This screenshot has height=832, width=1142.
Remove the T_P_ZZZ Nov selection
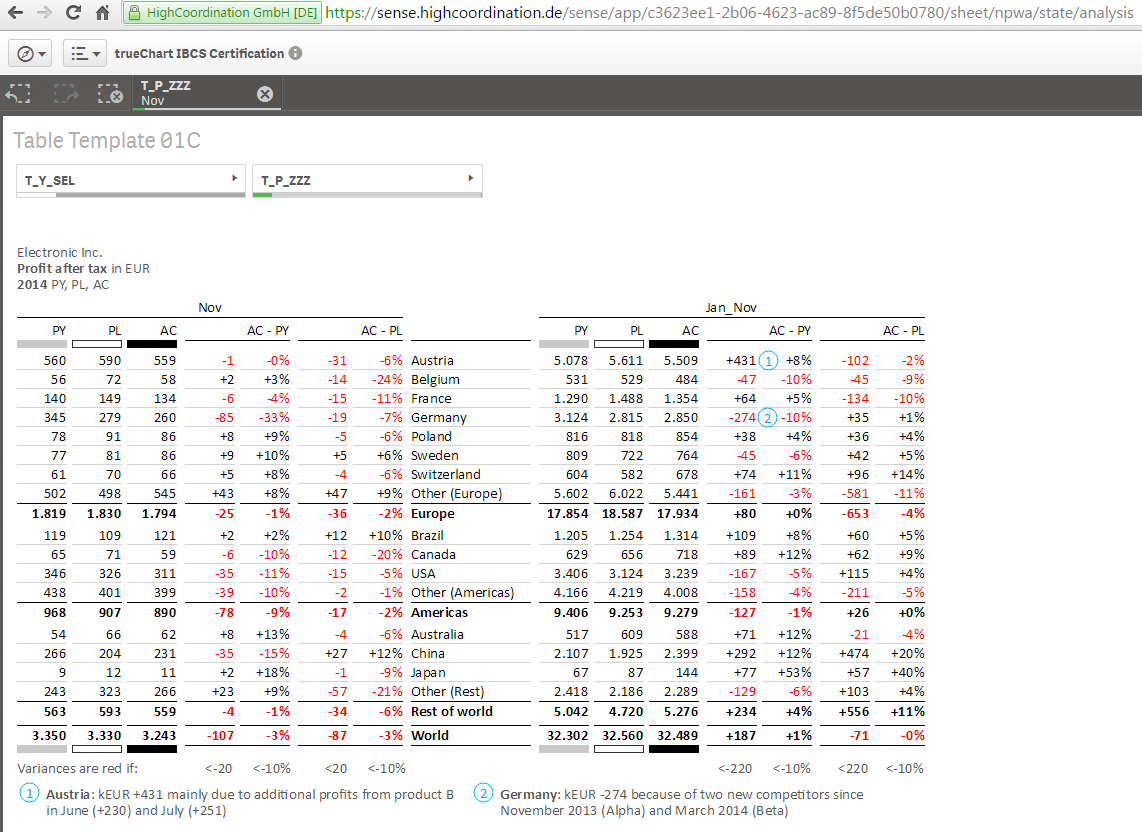pos(265,94)
